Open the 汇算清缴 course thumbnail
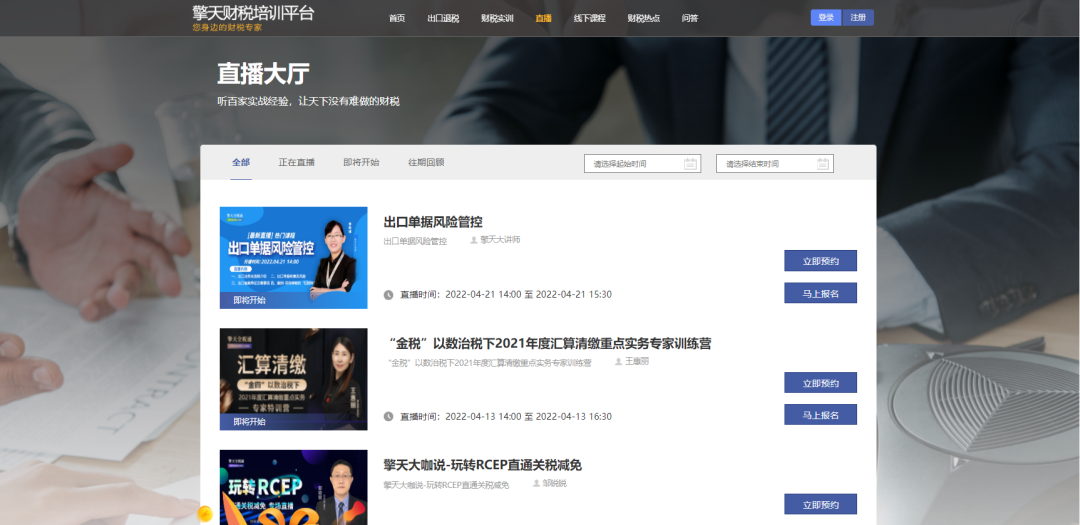 [x=293, y=379]
